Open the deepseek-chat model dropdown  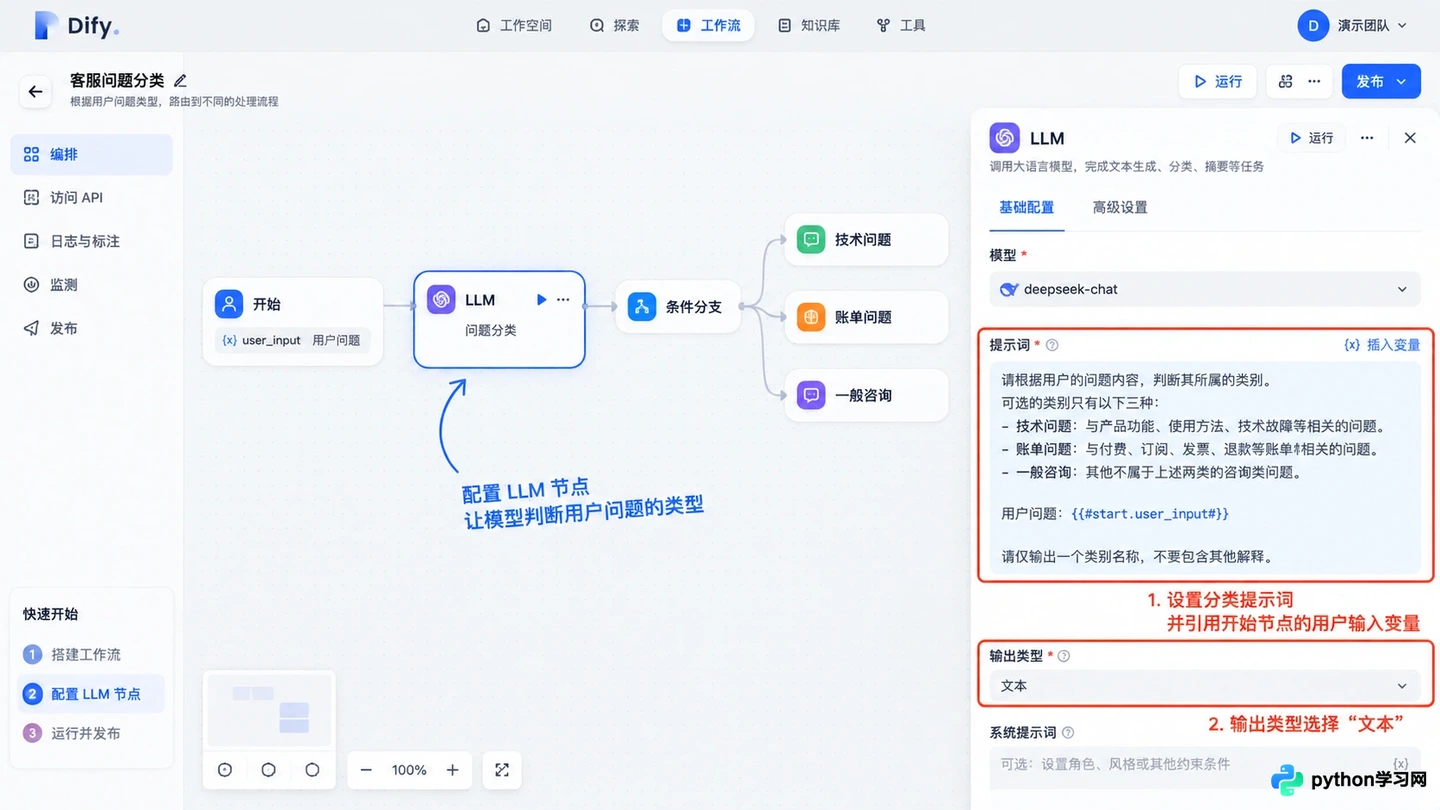click(1205, 289)
